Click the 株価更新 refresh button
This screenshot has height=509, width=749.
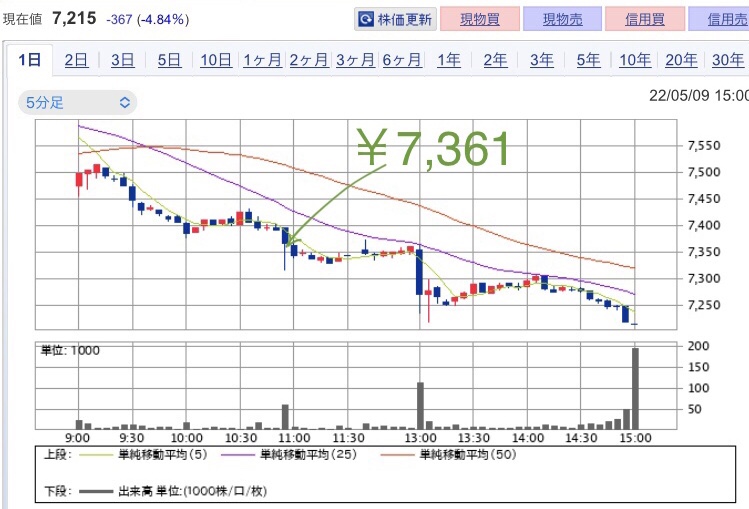tap(395, 19)
